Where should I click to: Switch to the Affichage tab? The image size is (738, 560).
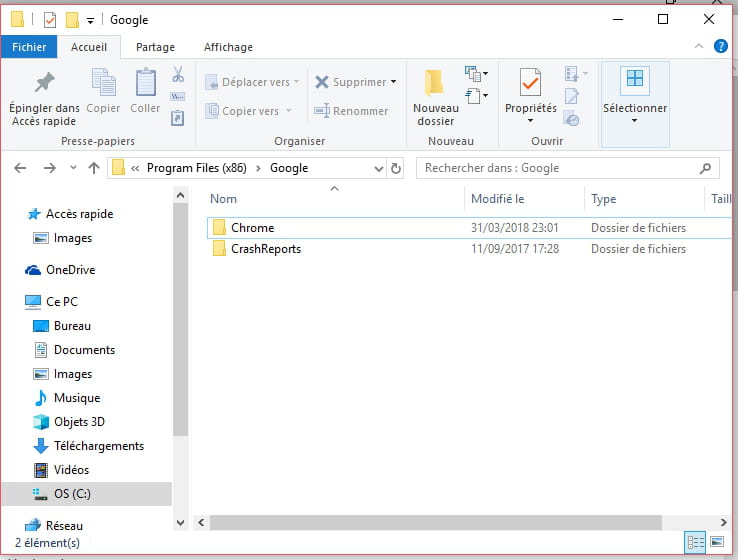tap(228, 47)
